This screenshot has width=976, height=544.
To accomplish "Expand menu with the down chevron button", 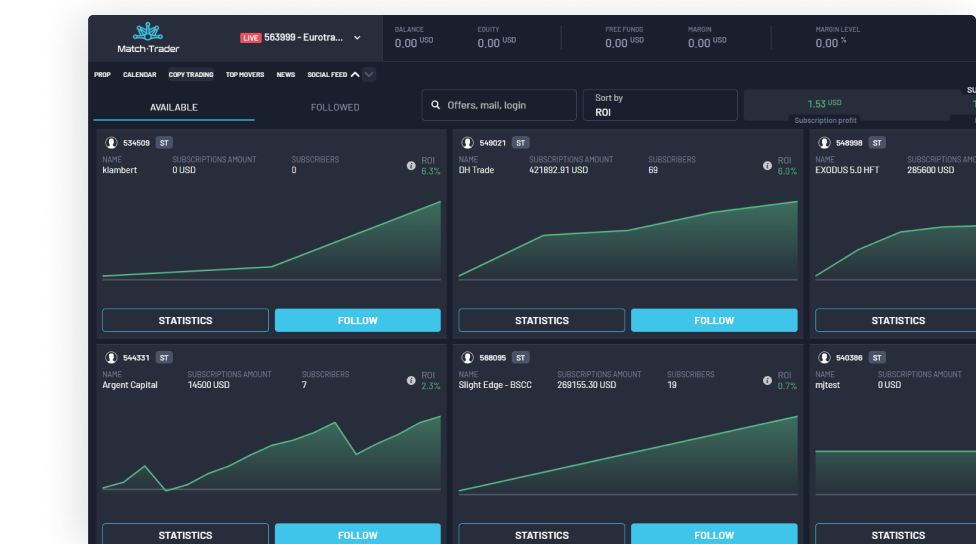I will pyautogui.click(x=368, y=75).
